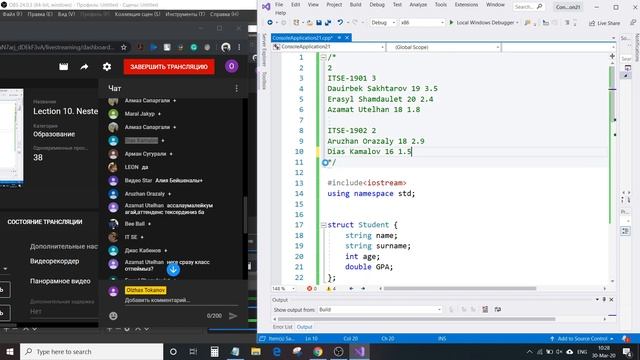
Task: Click the search magnifier in Visual Studio
Action: (540, 7)
